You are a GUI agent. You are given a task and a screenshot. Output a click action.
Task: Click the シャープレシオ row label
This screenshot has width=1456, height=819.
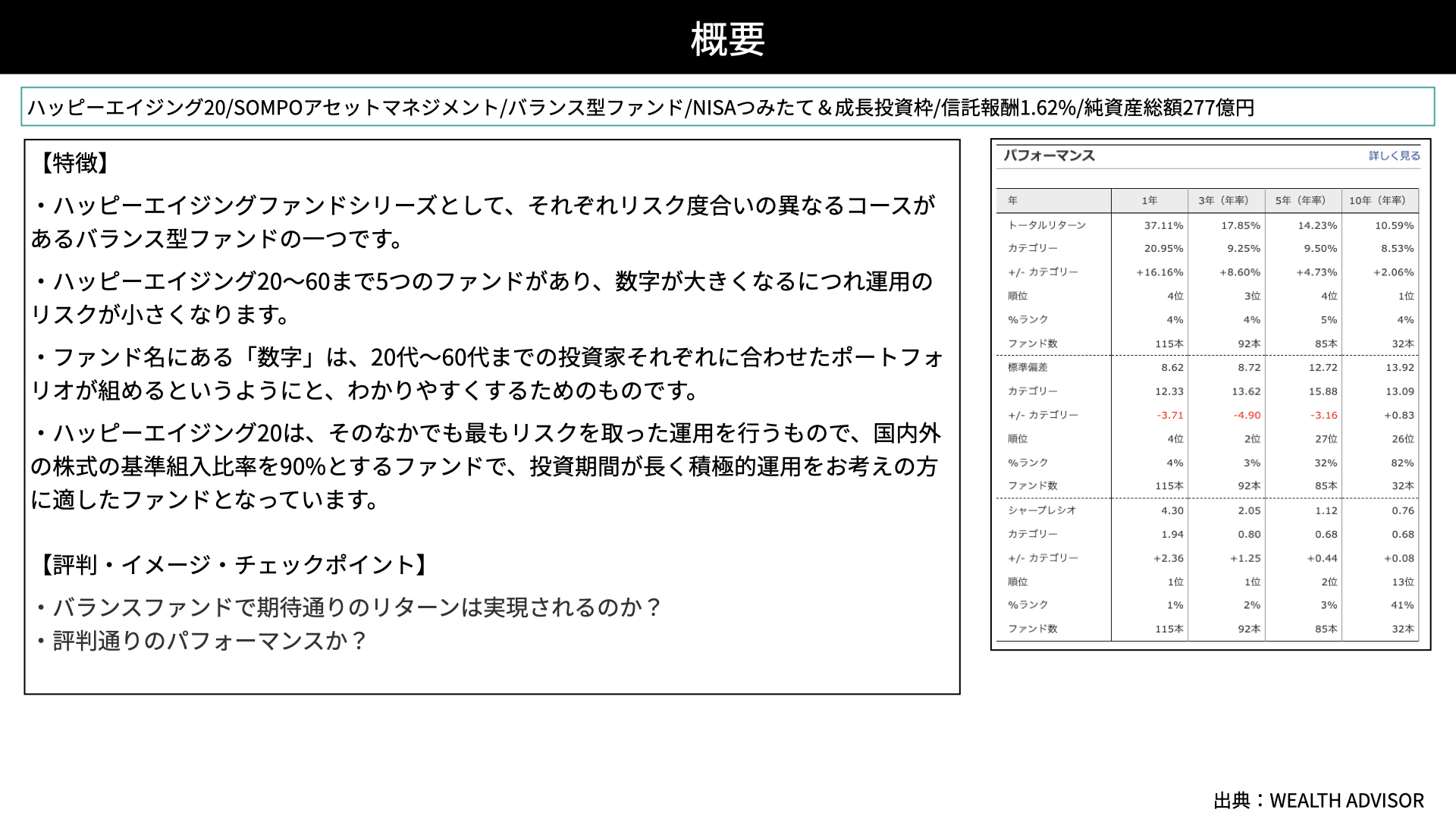click(1042, 510)
